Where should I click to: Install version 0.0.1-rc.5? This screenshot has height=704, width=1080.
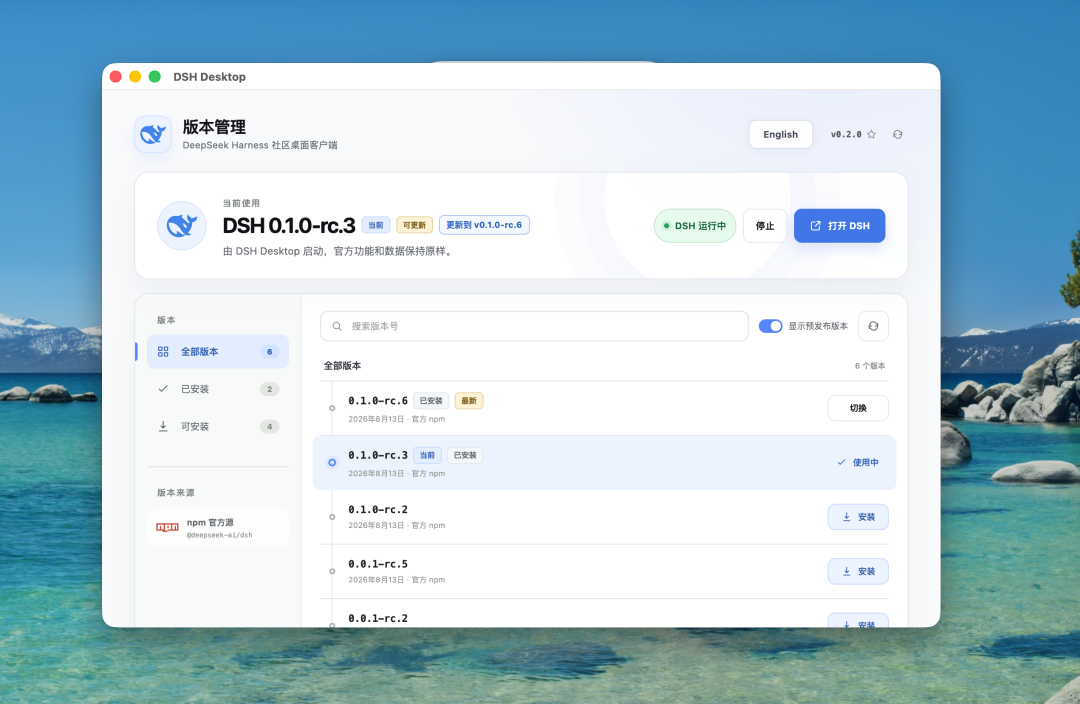click(x=858, y=571)
